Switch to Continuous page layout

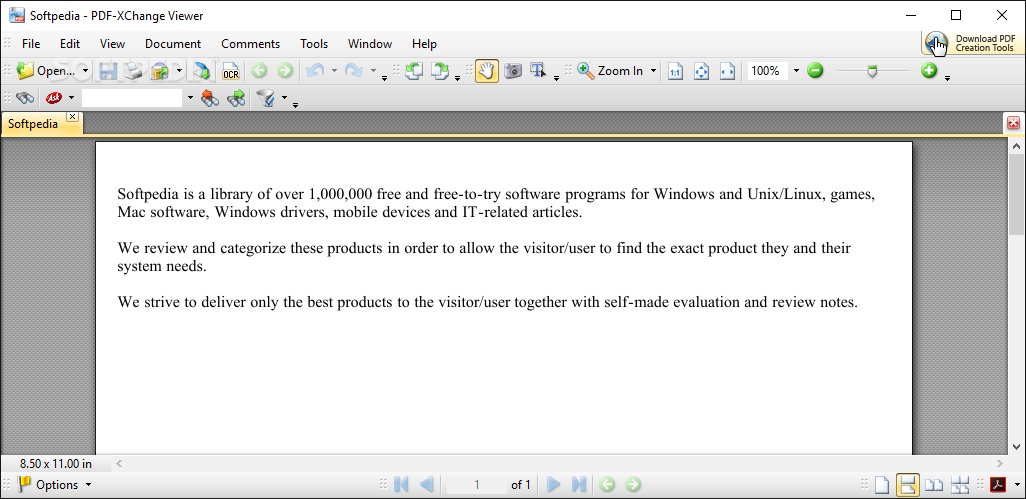(908, 485)
